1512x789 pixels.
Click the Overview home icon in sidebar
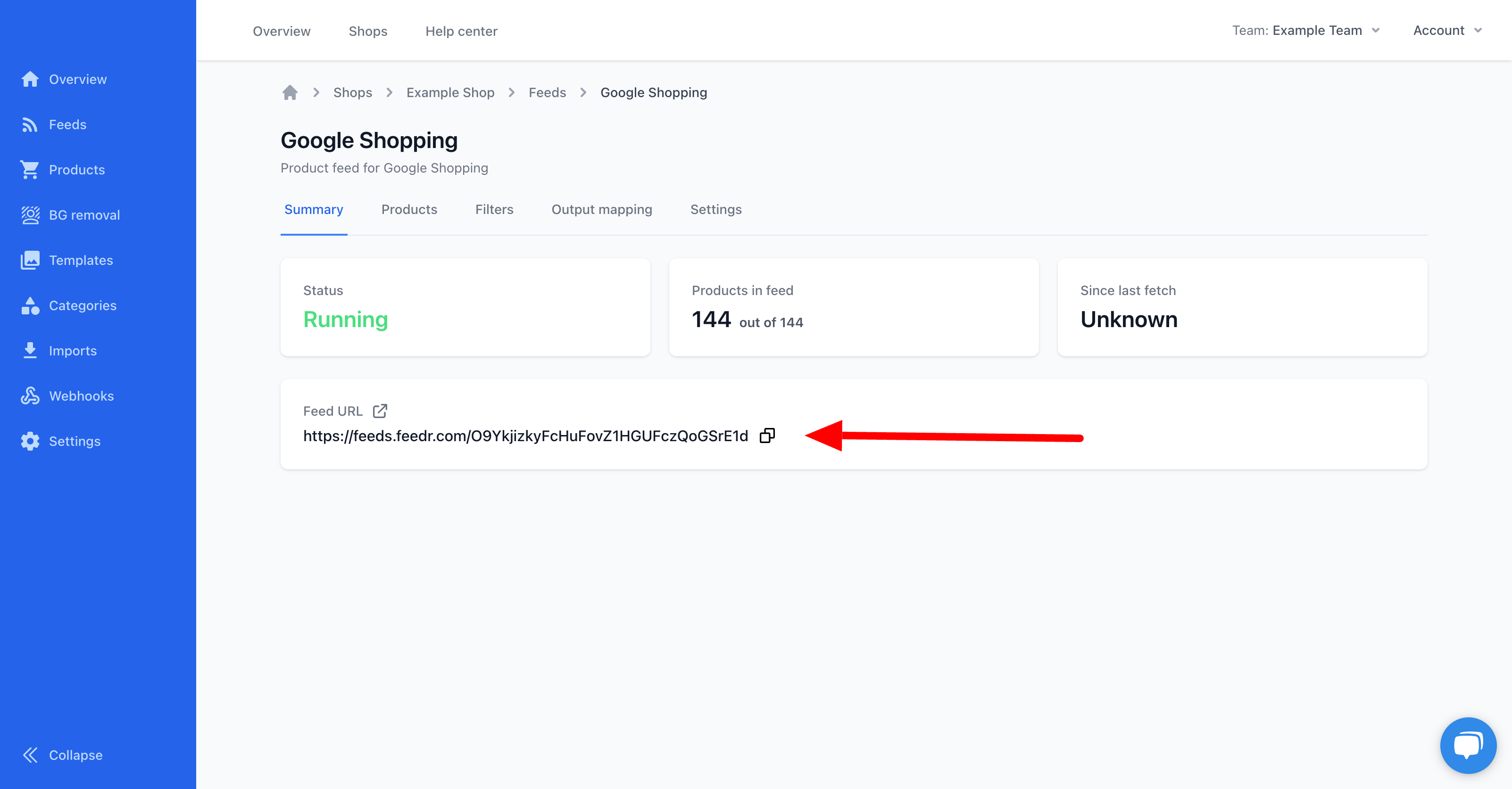point(30,79)
